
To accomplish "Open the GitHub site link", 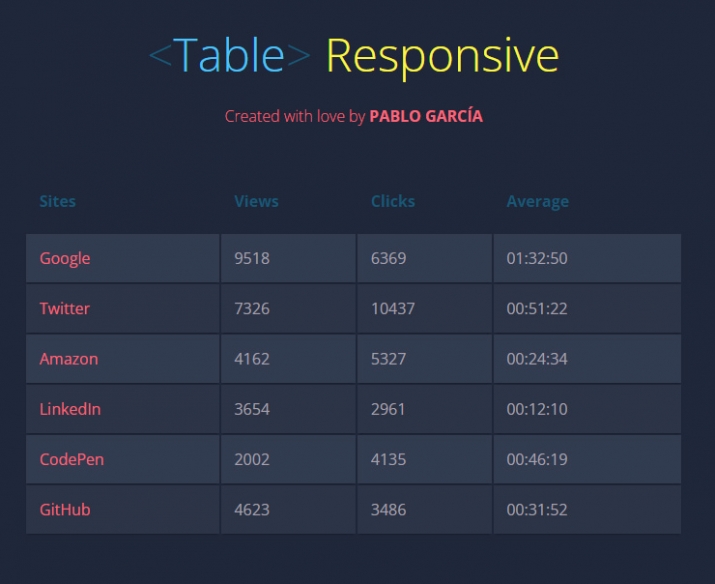I will 65,509.
